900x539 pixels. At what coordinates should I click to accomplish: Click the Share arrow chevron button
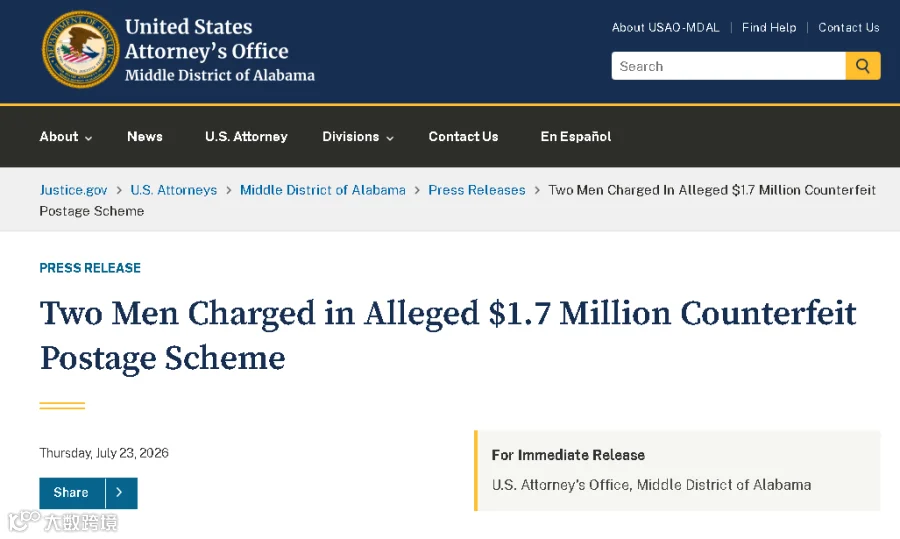121,493
